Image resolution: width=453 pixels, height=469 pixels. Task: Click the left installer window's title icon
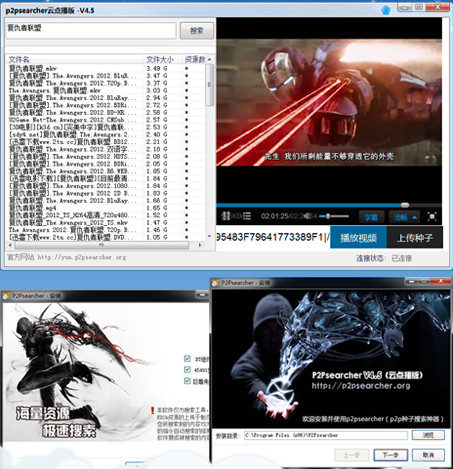[6, 296]
